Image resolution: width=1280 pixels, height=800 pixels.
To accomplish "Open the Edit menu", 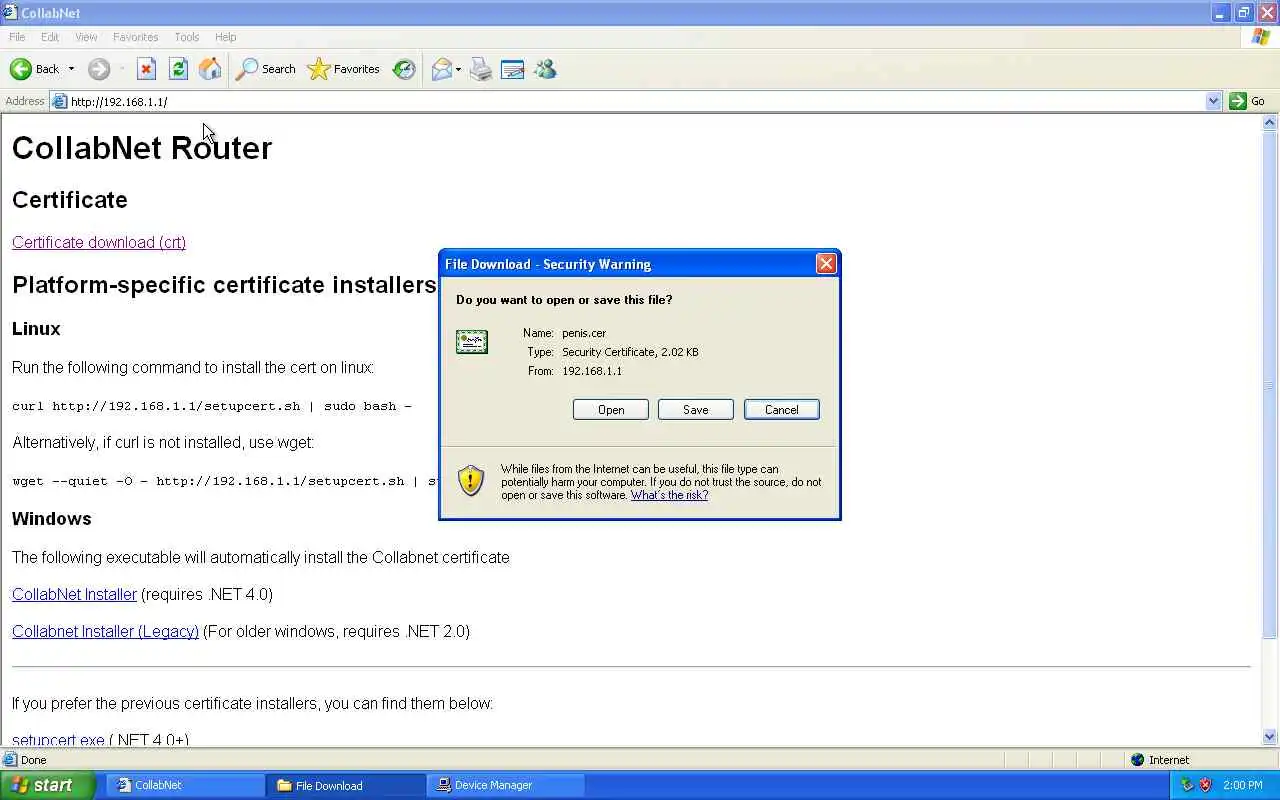I will 50,37.
